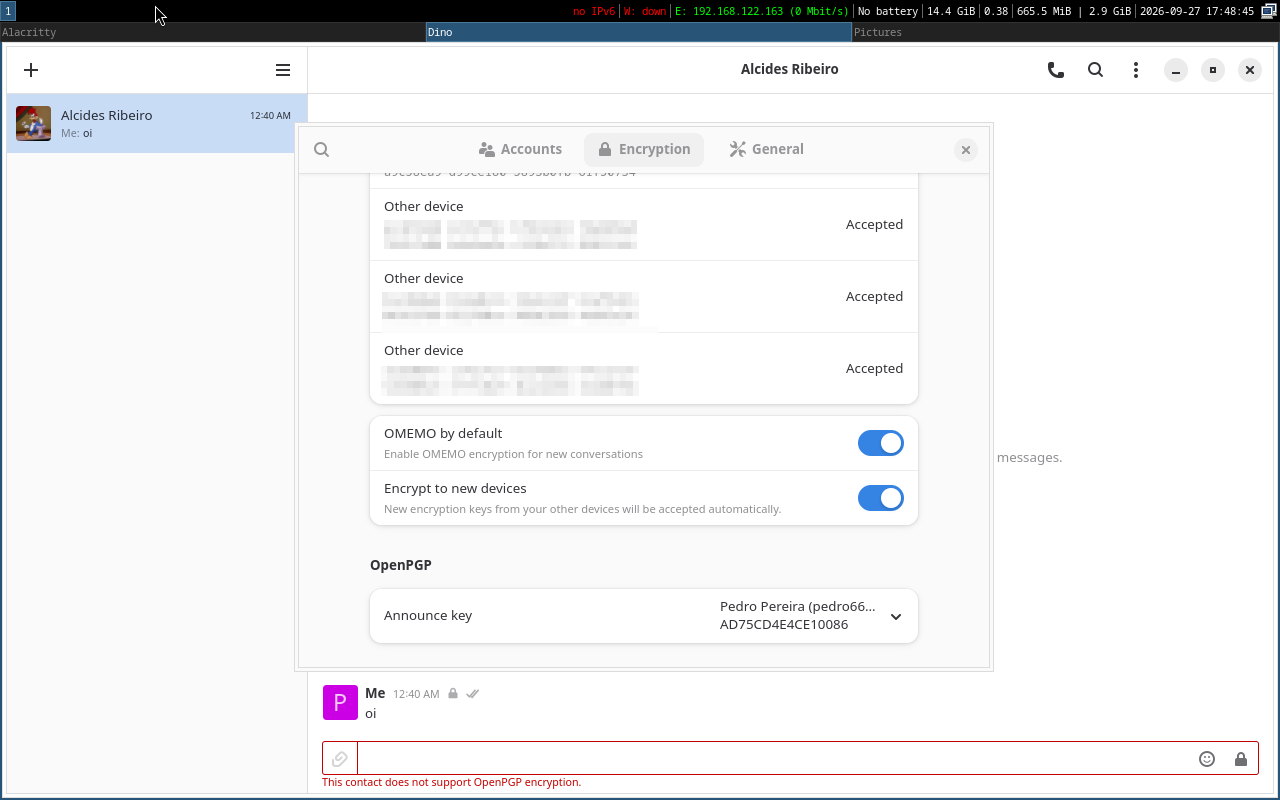Click the Alcides Ribeiro conversation title
The width and height of the screenshot is (1280, 800).
tap(789, 69)
